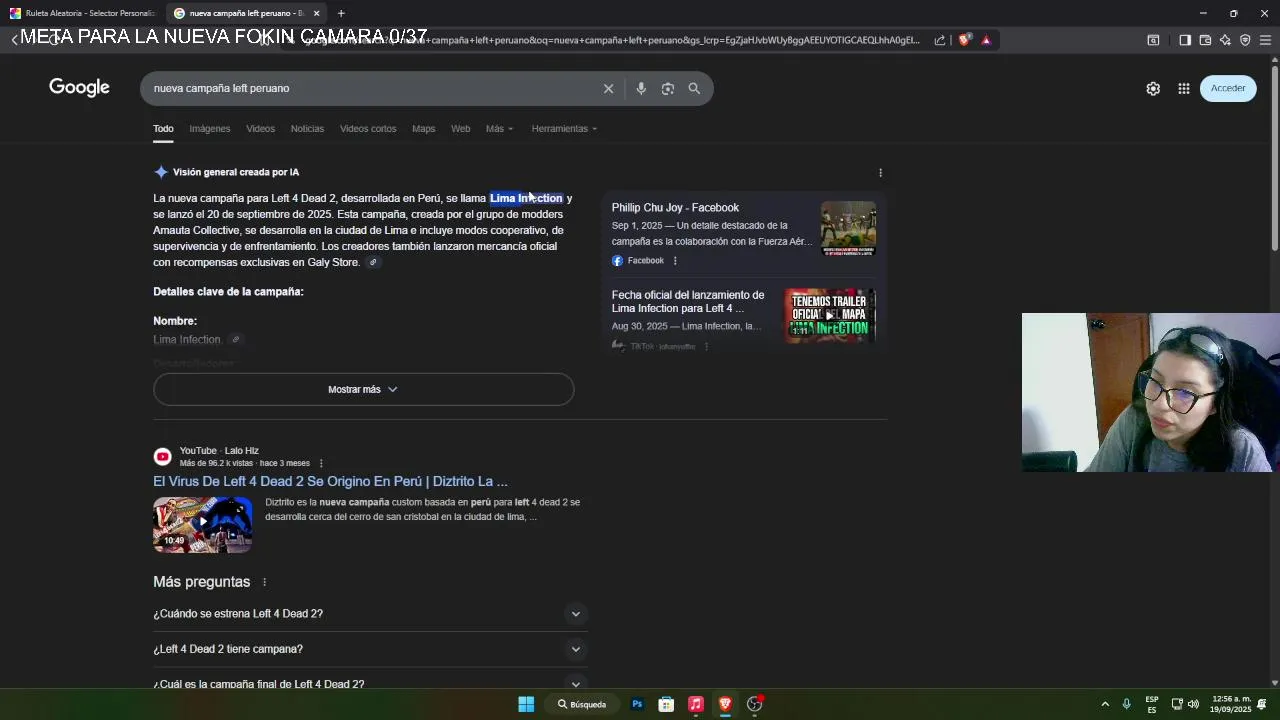The width and height of the screenshot is (1280, 720).
Task: Open Windows Búsqueda taskbar search
Action: [582, 704]
